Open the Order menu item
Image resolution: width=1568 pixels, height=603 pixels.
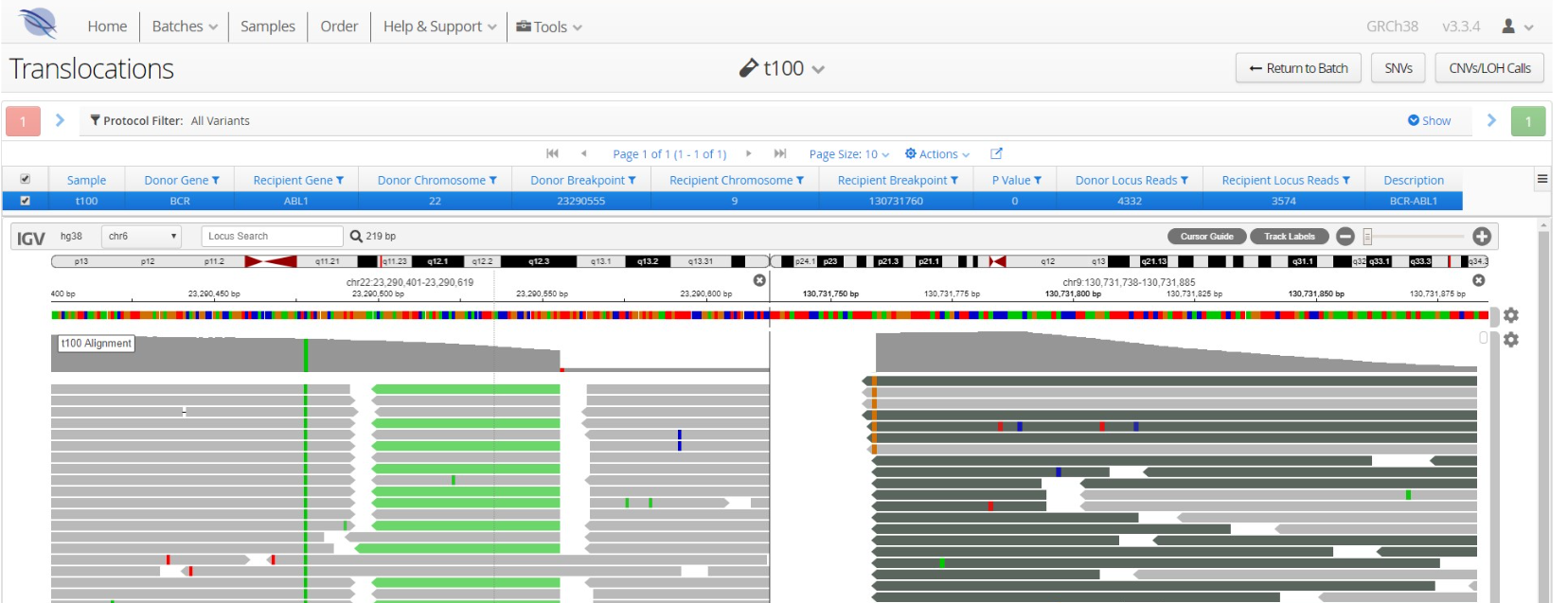pos(339,27)
